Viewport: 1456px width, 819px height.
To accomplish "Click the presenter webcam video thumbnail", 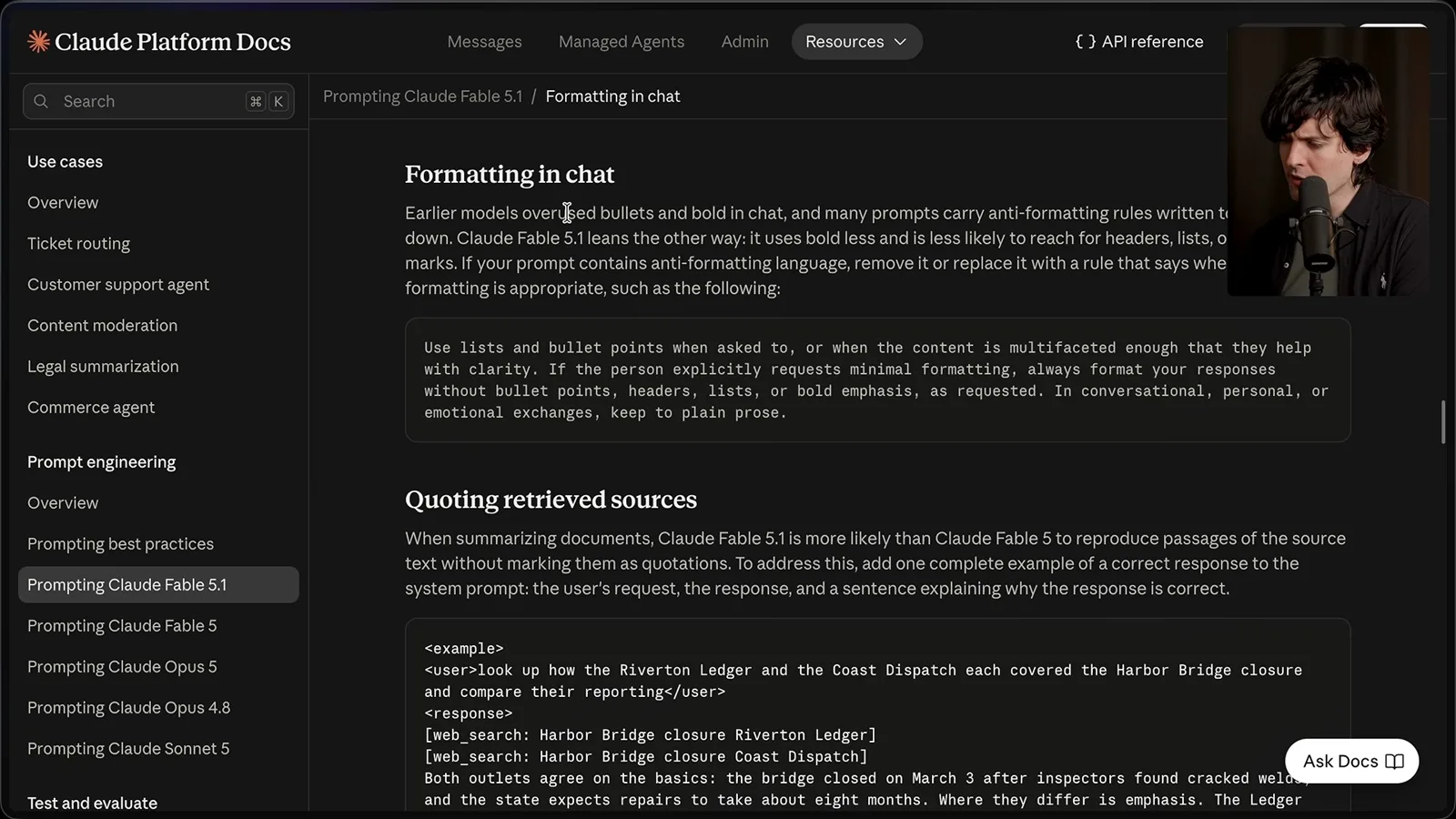I will pyautogui.click(x=1328, y=160).
